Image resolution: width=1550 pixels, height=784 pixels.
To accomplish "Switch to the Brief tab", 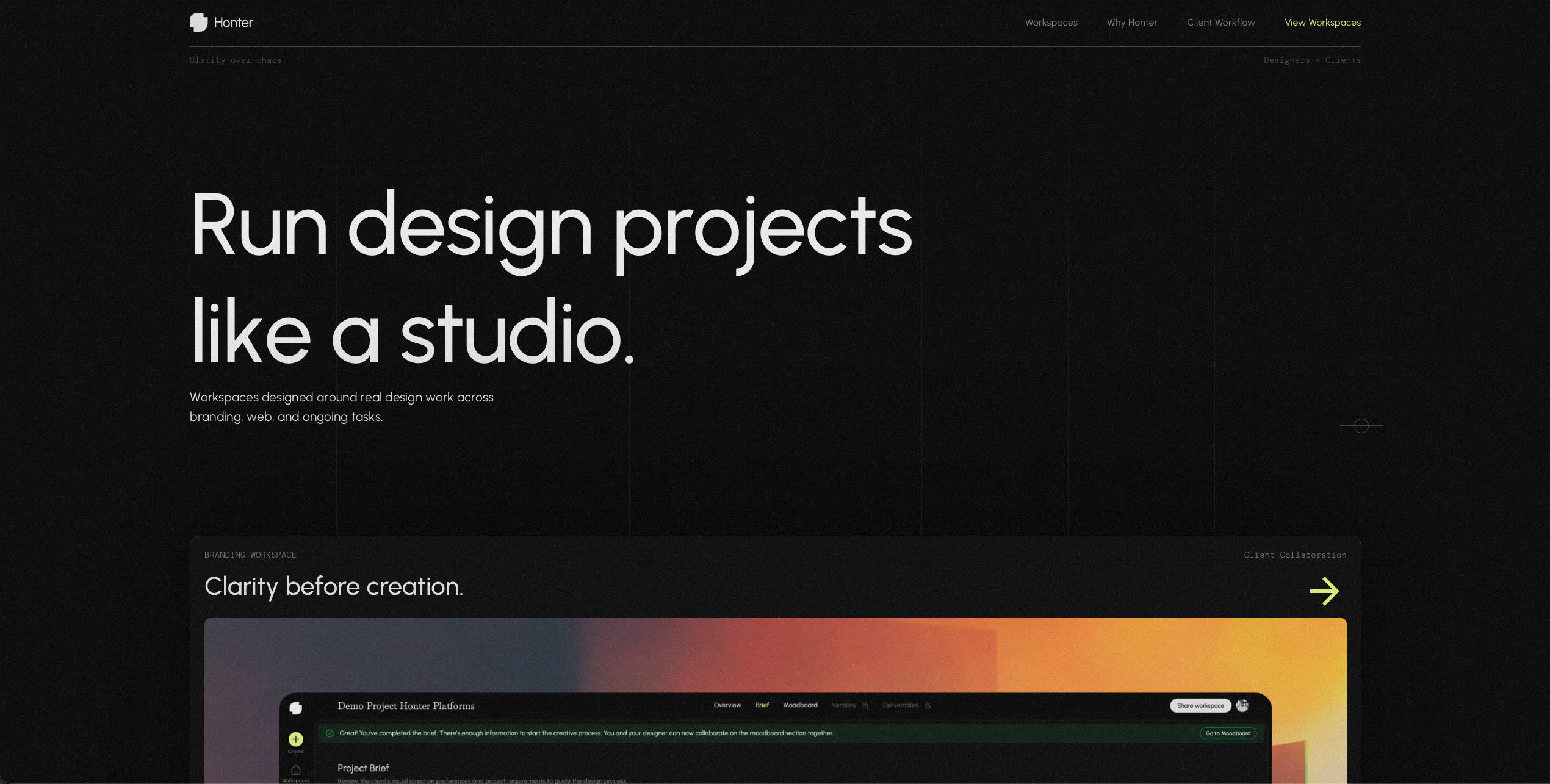I will 762,705.
